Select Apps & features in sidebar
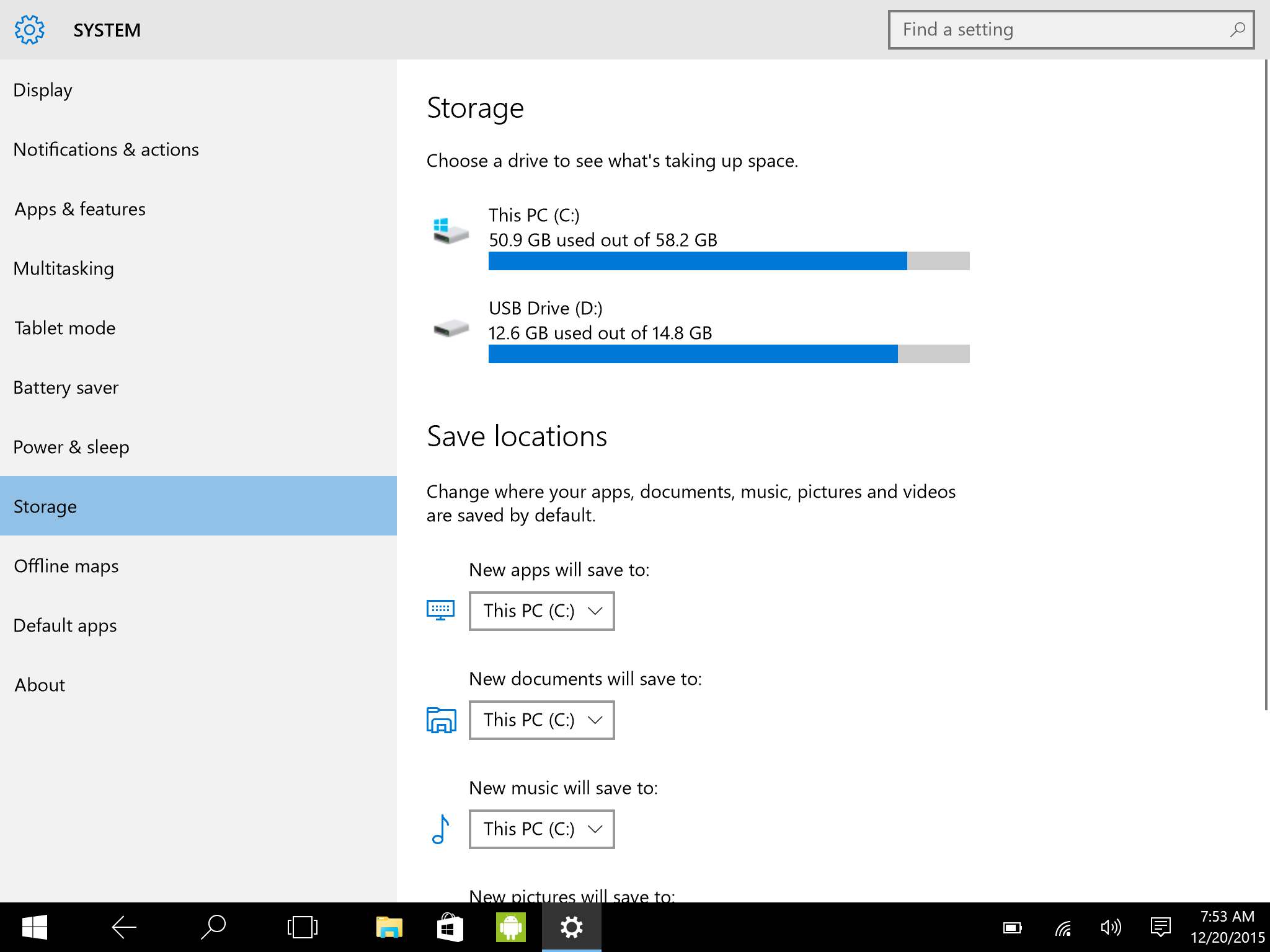 [x=80, y=209]
